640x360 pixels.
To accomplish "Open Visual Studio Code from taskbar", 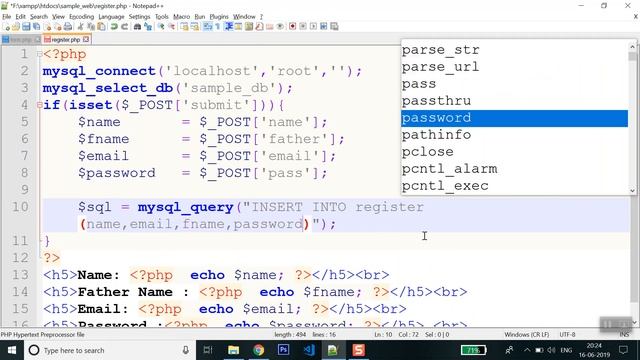I will (x=309, y=350).
